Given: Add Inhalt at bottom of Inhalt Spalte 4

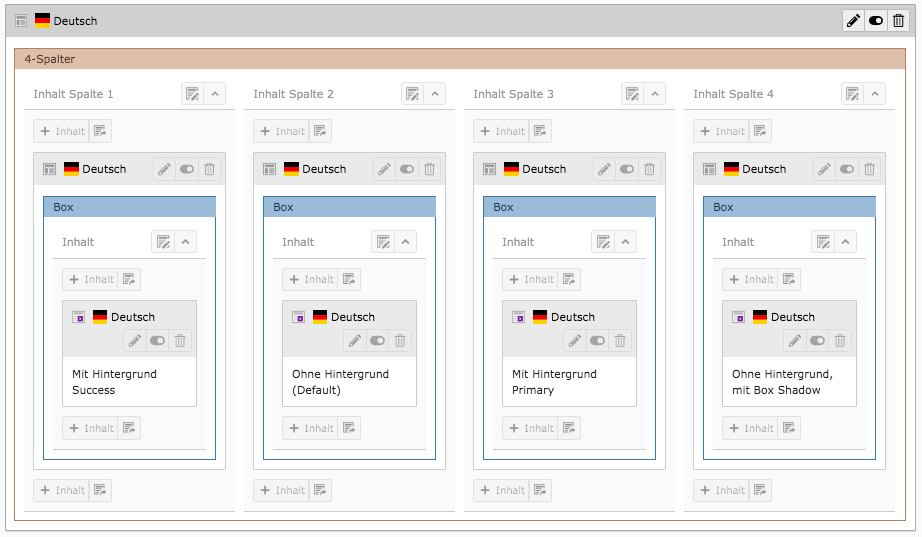Looking at the screenshot, I should (x=721, y=490).
